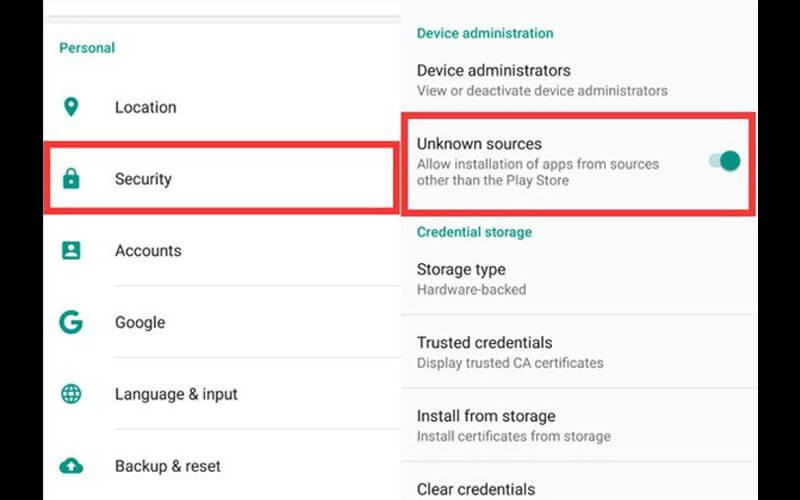
Task: Open the Security settings entry
Action: (x=222, y=179)
